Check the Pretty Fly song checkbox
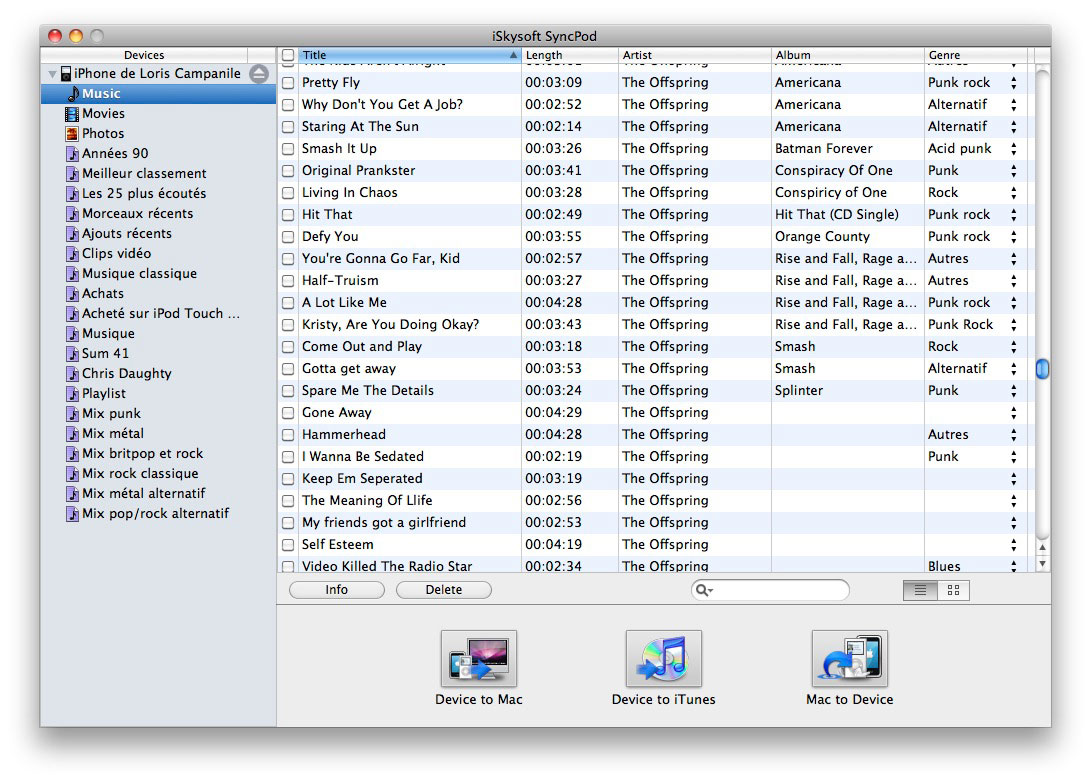The width and height of the screenshot is (1091, 782). pos(288,83)
